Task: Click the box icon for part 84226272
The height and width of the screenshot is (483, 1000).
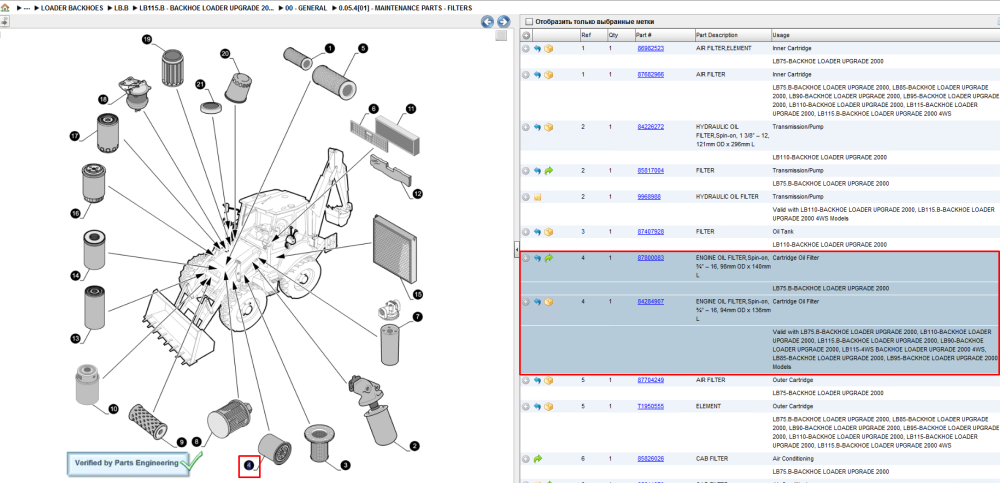Action: click(x=548, y=127)
